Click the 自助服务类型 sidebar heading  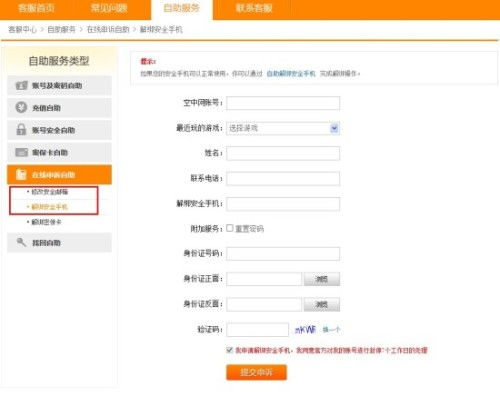(x=59, y=61)
